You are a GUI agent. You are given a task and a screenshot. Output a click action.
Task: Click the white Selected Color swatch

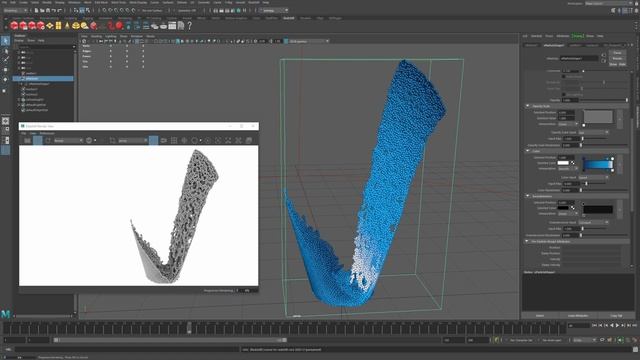pos(563,163)
